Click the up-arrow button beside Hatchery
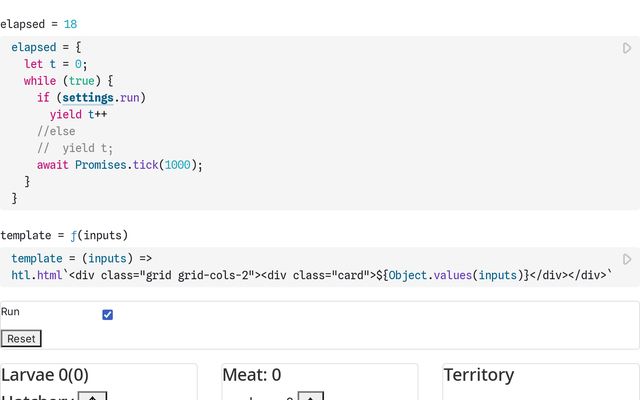 pyautogui.click(x=92, y=397)
